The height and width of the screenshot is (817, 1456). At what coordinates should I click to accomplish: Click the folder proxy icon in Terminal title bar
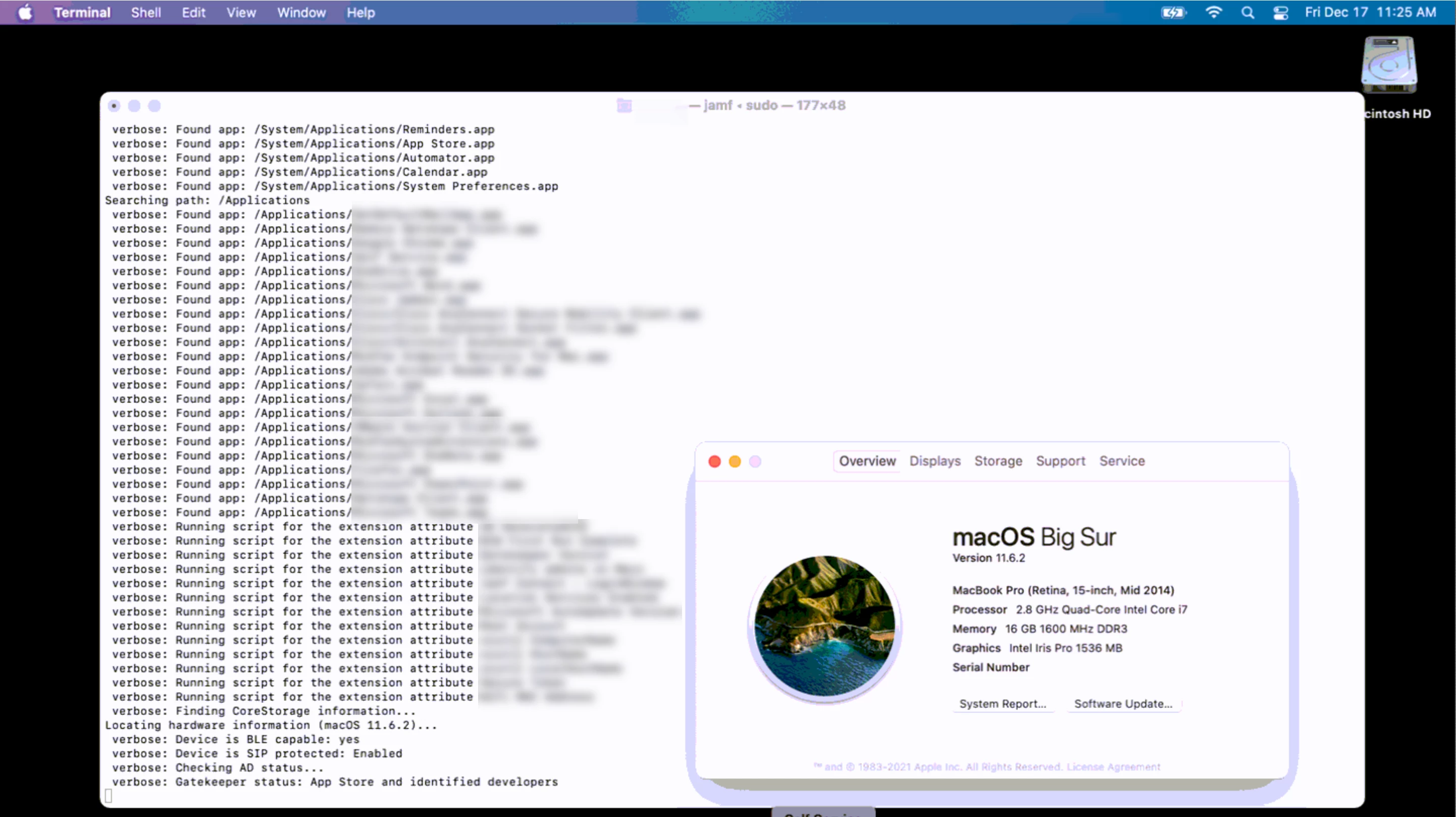(x=624, y=105)
